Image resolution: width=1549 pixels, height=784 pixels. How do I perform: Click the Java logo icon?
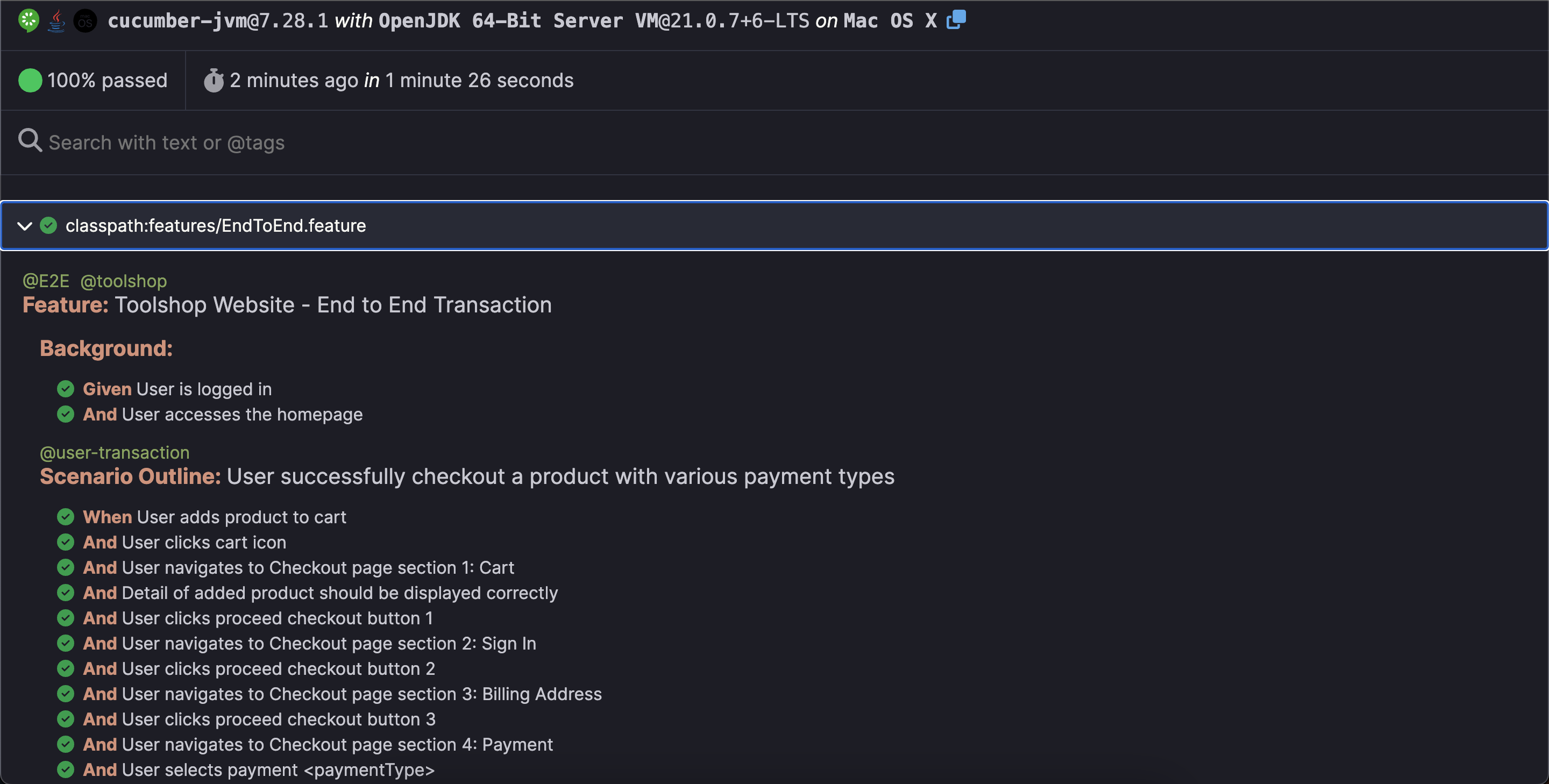click(56, 21)
